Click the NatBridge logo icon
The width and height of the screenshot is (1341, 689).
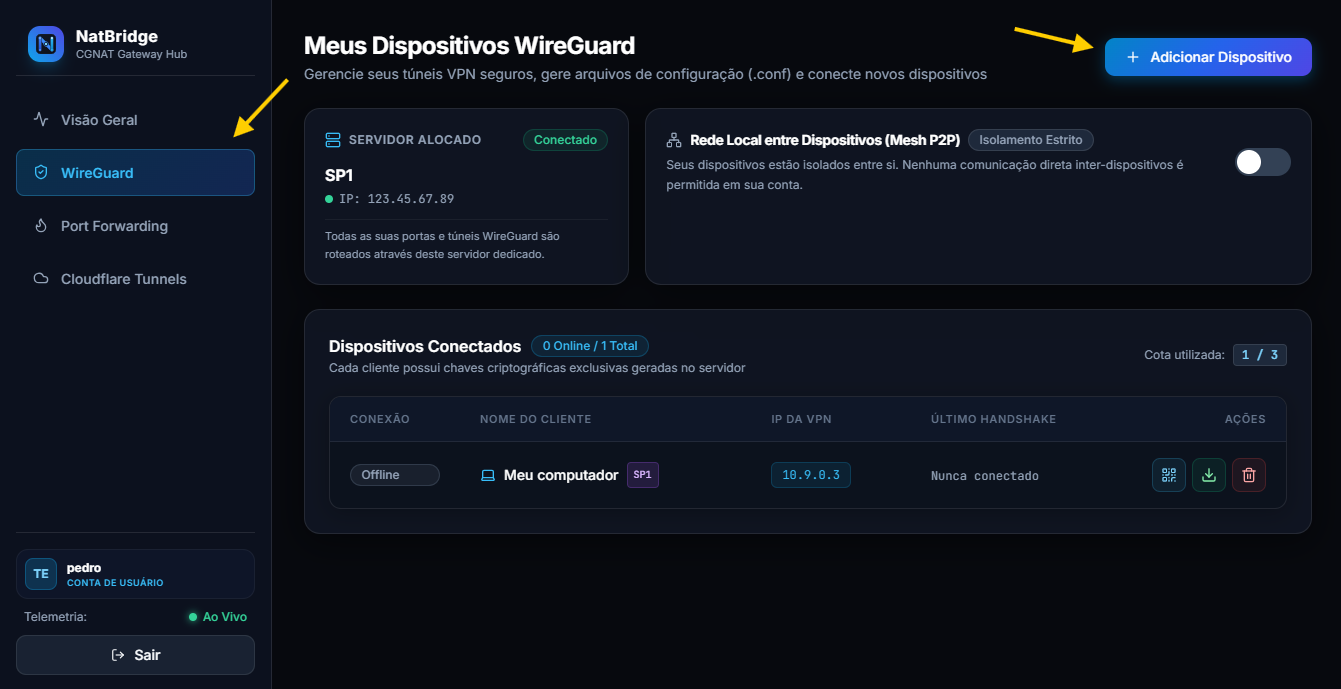pos(46,44)
